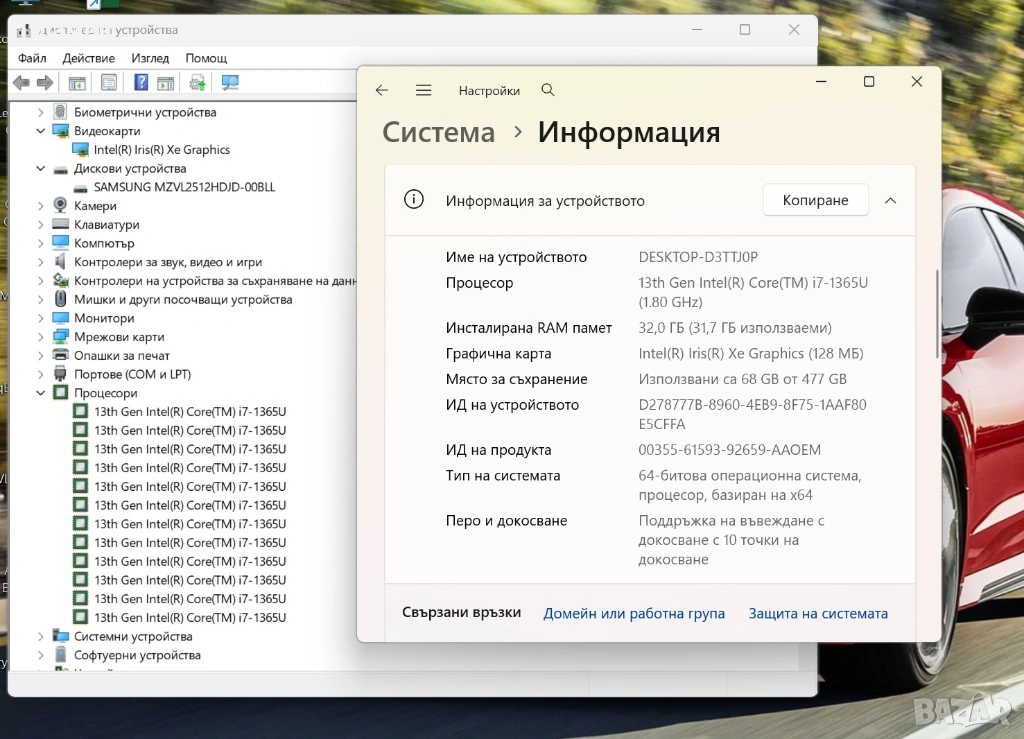Collapse the Видеокарти tree node
Image resolution: width=1024 pixels, height=739 pixels.
41,131
